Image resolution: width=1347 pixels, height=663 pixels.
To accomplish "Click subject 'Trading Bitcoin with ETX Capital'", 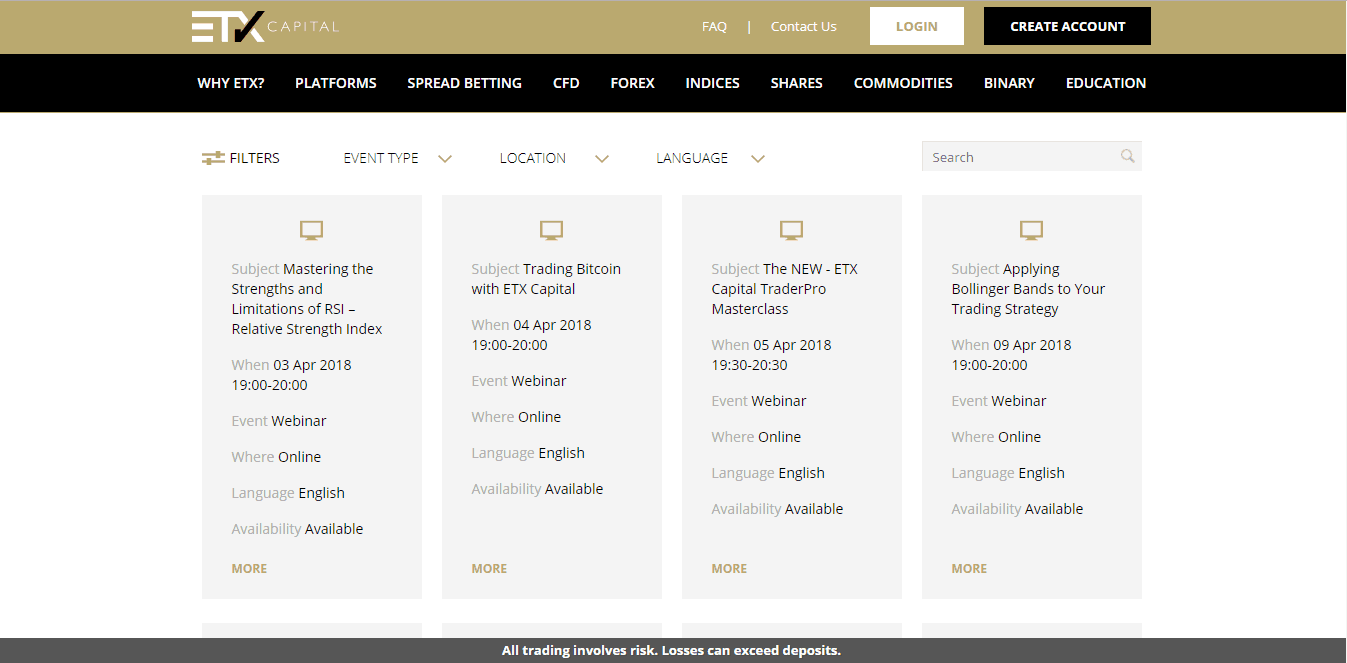I will [547, 279].
